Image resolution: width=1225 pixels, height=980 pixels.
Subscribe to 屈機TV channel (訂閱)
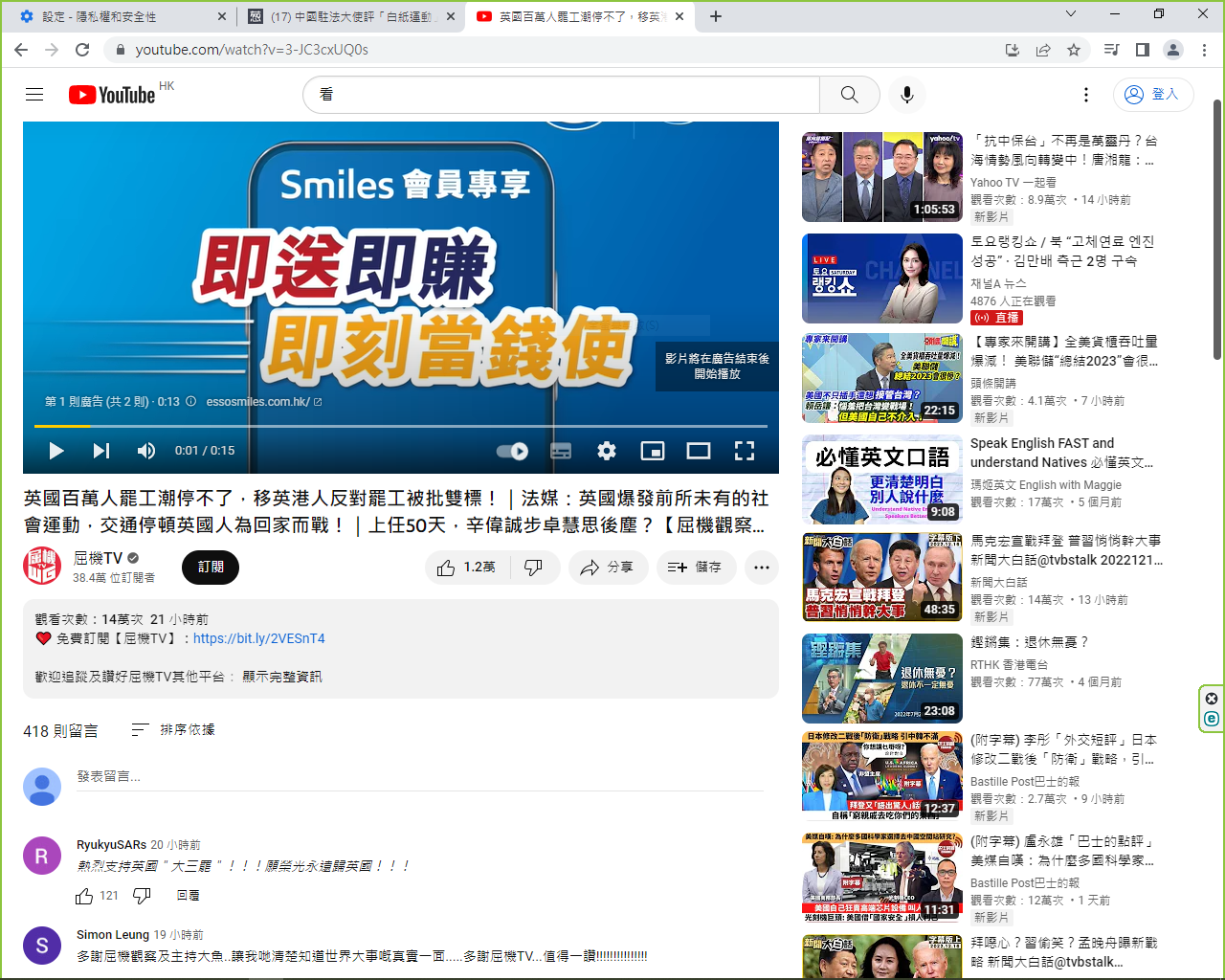point(211,568)
